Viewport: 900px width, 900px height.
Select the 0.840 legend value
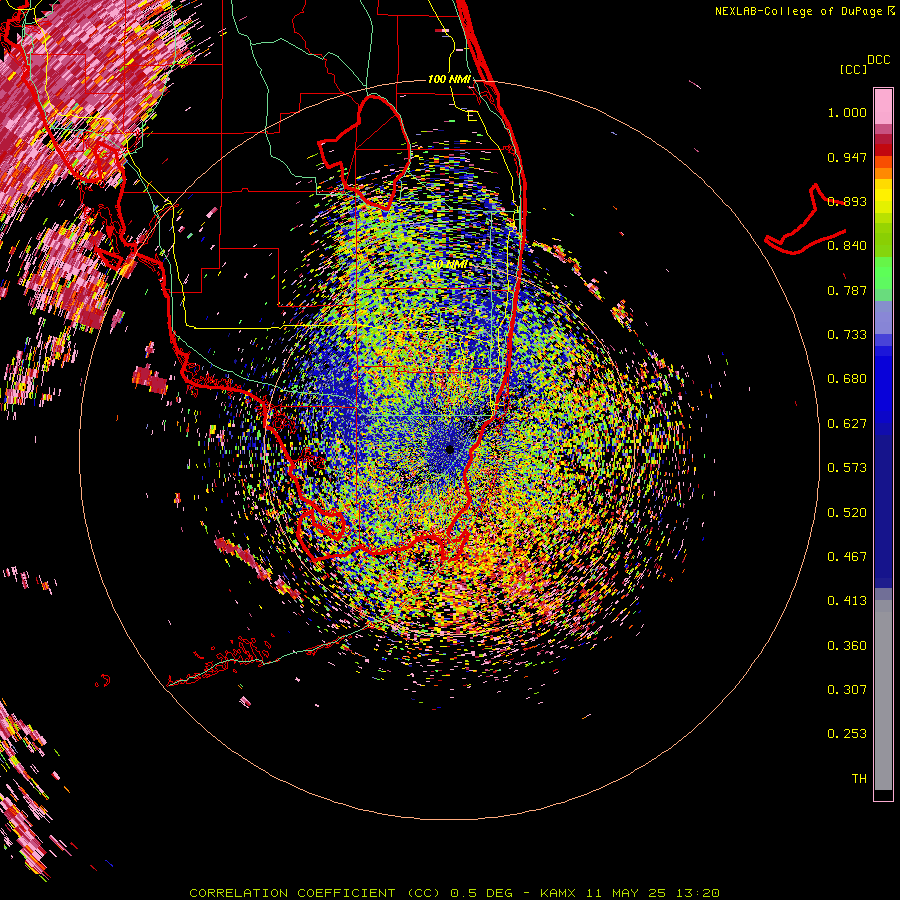pos(847,246)
